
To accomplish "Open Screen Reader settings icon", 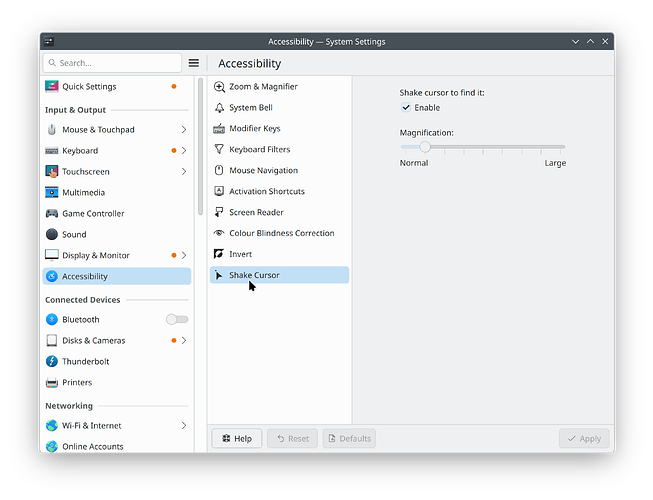I will point(220,213).
